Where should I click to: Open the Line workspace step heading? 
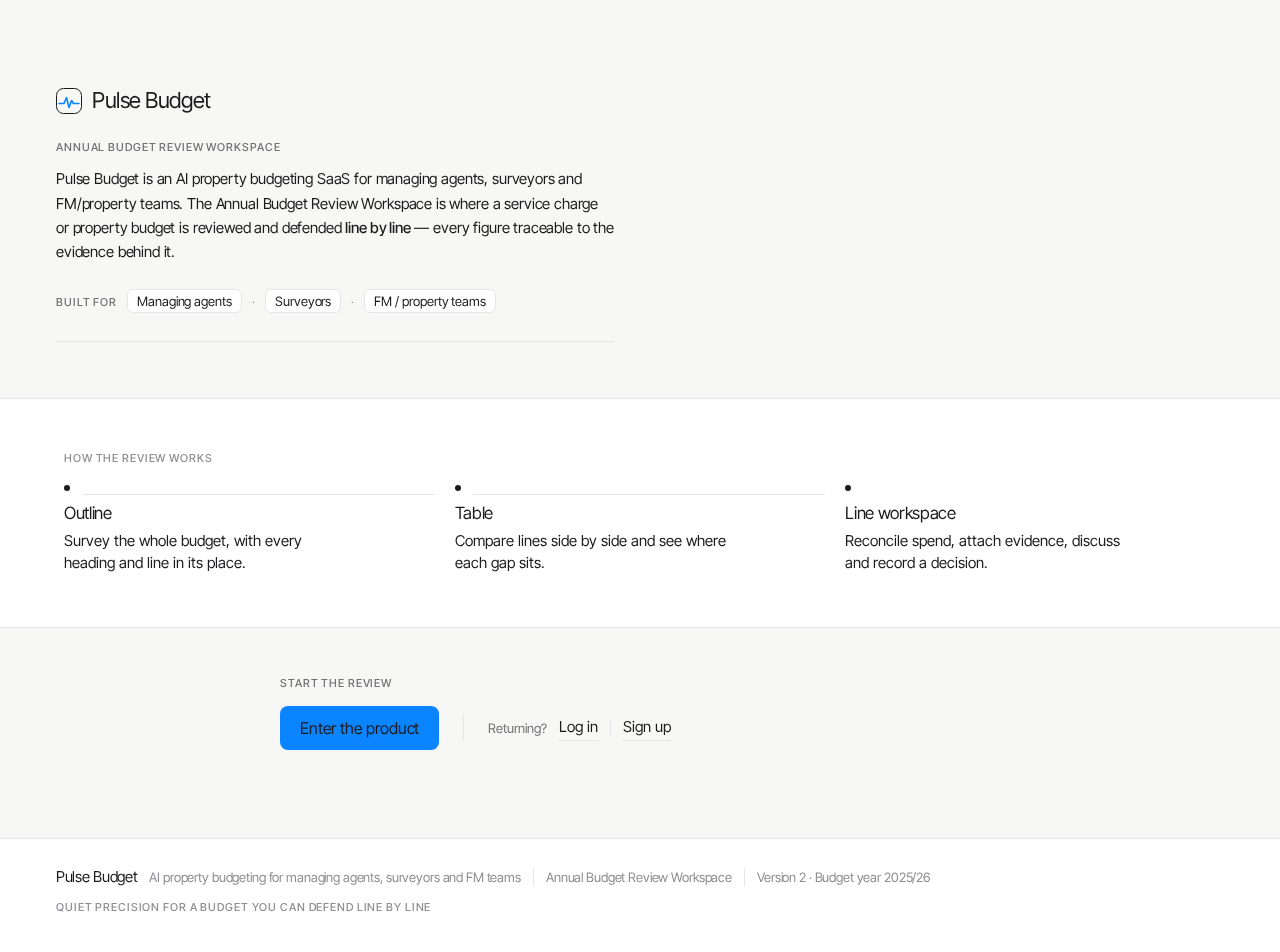point(900,513)
